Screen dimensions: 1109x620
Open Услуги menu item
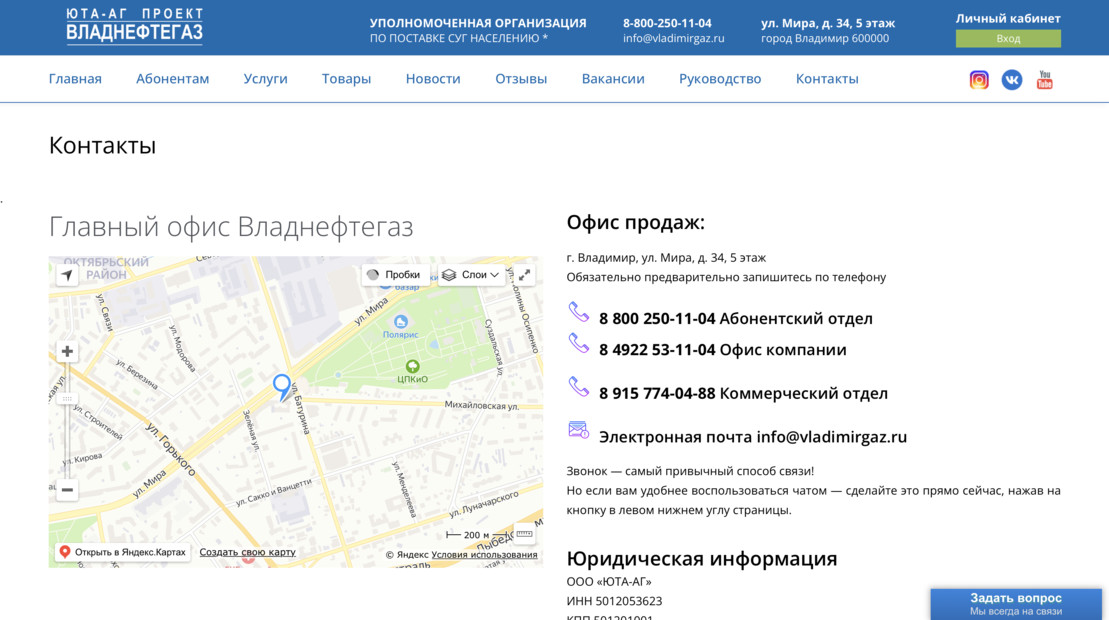pyautogui.click(x=265, y=78)
